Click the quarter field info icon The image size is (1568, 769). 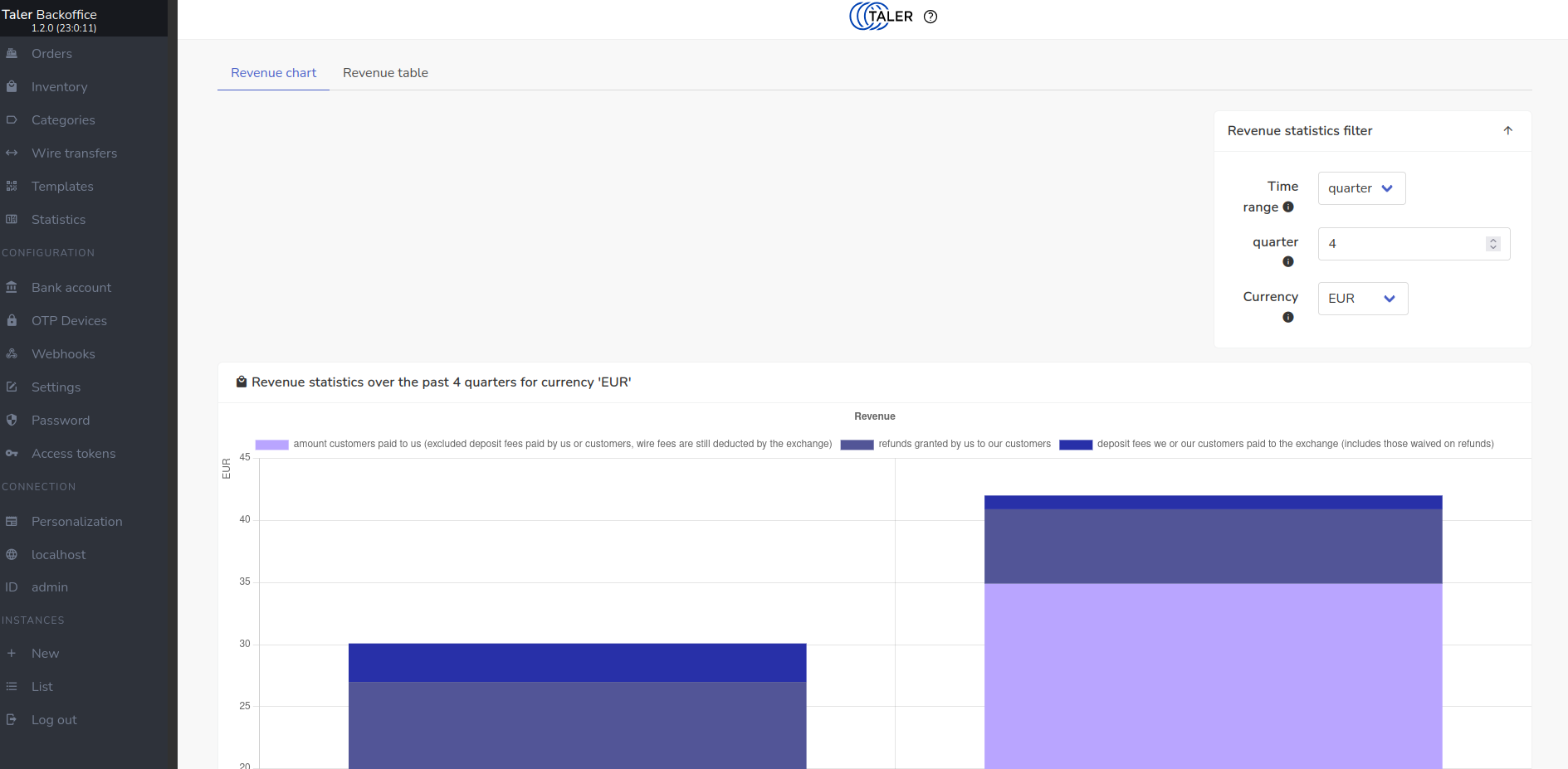(1288, 262)
